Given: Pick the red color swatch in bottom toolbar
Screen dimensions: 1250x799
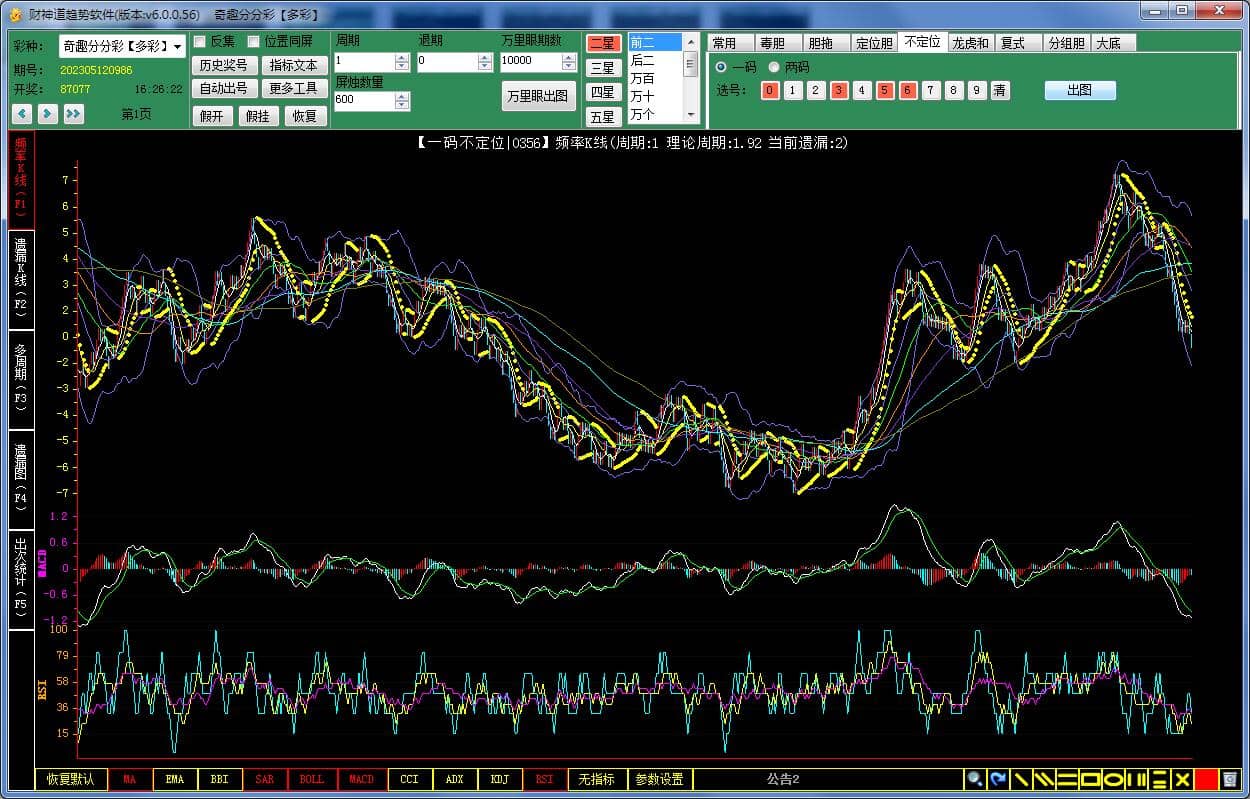Looking at the screenshot, I should 1206,779.
